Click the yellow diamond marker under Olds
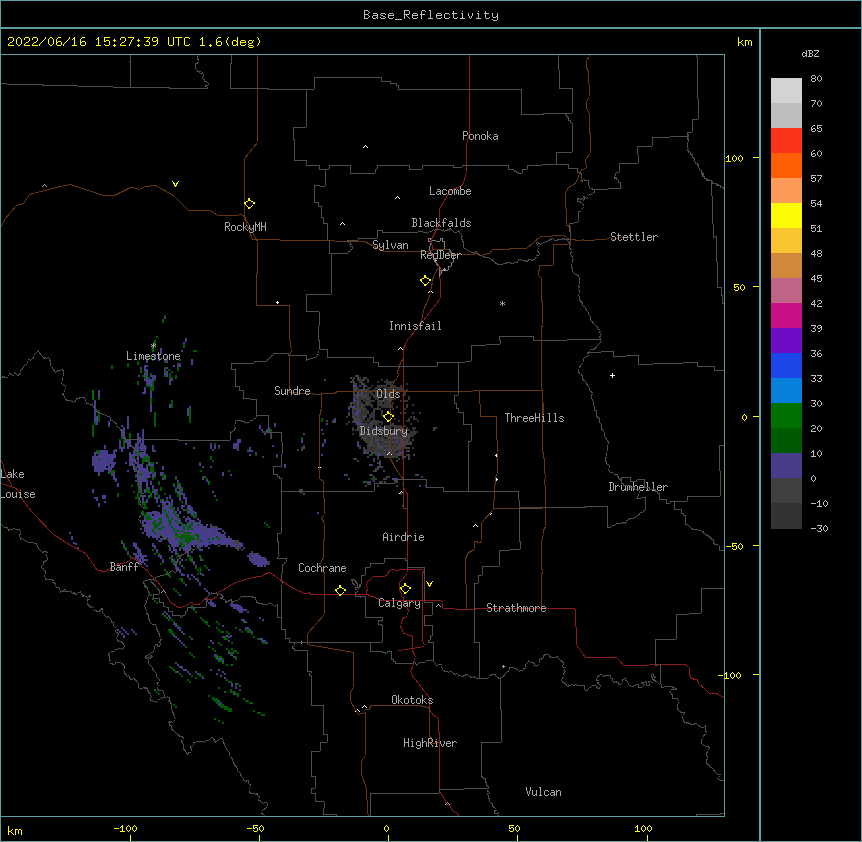The width and height of the screenshot is (862, 842). click(x=388, y=416)
